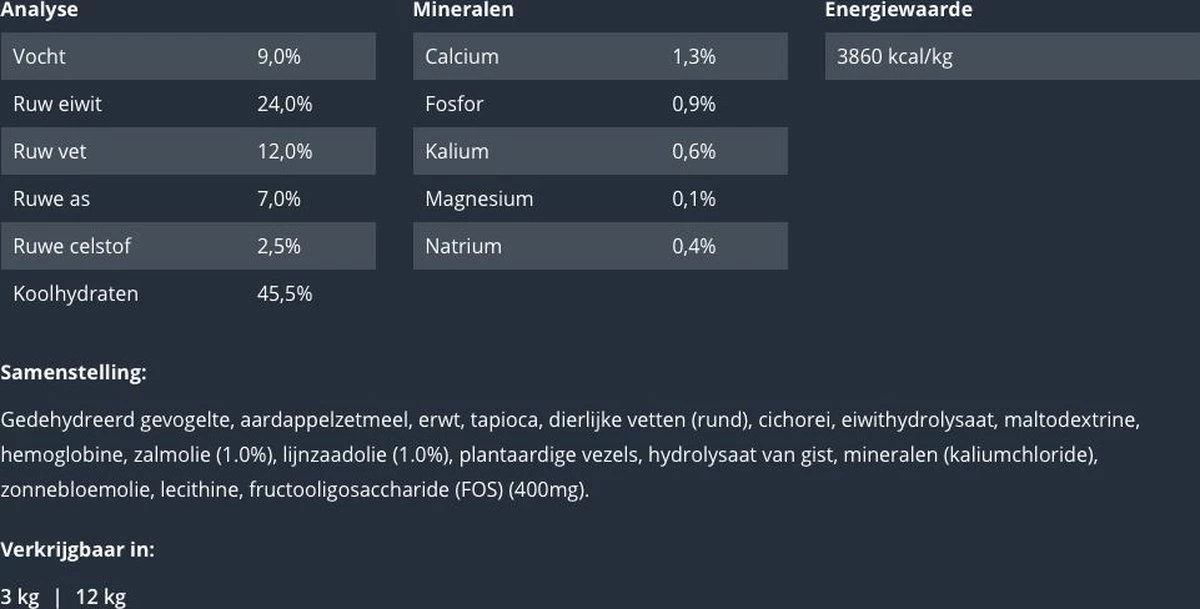Click the Ruw eiwit 24,0% row
The width and height of the screenshot is (1200, 609).
tap(188, 104)
